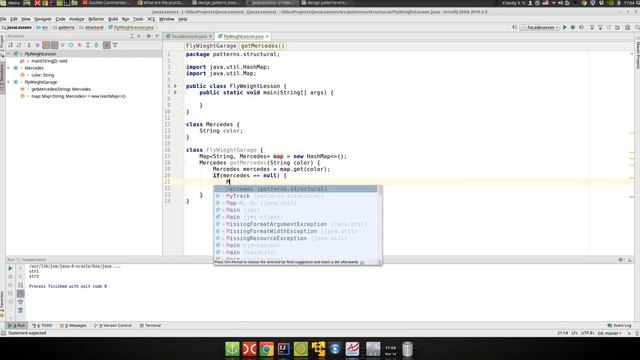Viewport: 640px width, 360px height.
Task: Select color: String field in Structure
Action: click(42, 75)
